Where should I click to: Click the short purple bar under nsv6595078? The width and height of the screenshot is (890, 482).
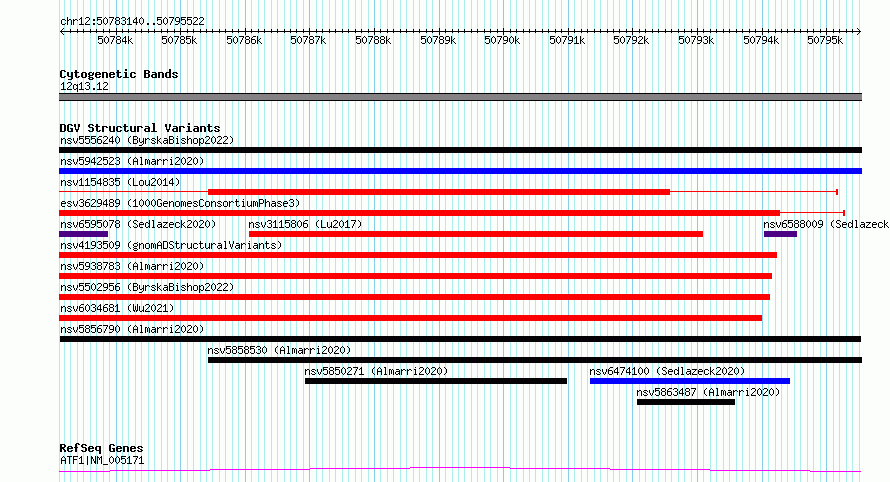click(x=83, y=234)
